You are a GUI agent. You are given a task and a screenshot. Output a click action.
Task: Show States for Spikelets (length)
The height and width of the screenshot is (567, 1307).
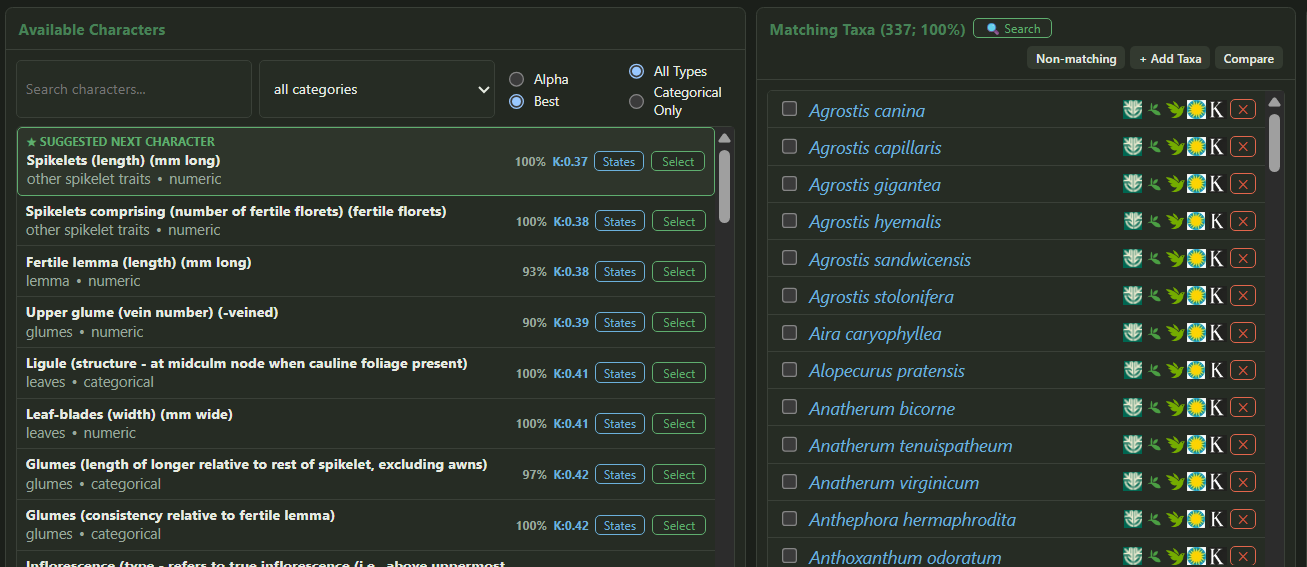619,161
